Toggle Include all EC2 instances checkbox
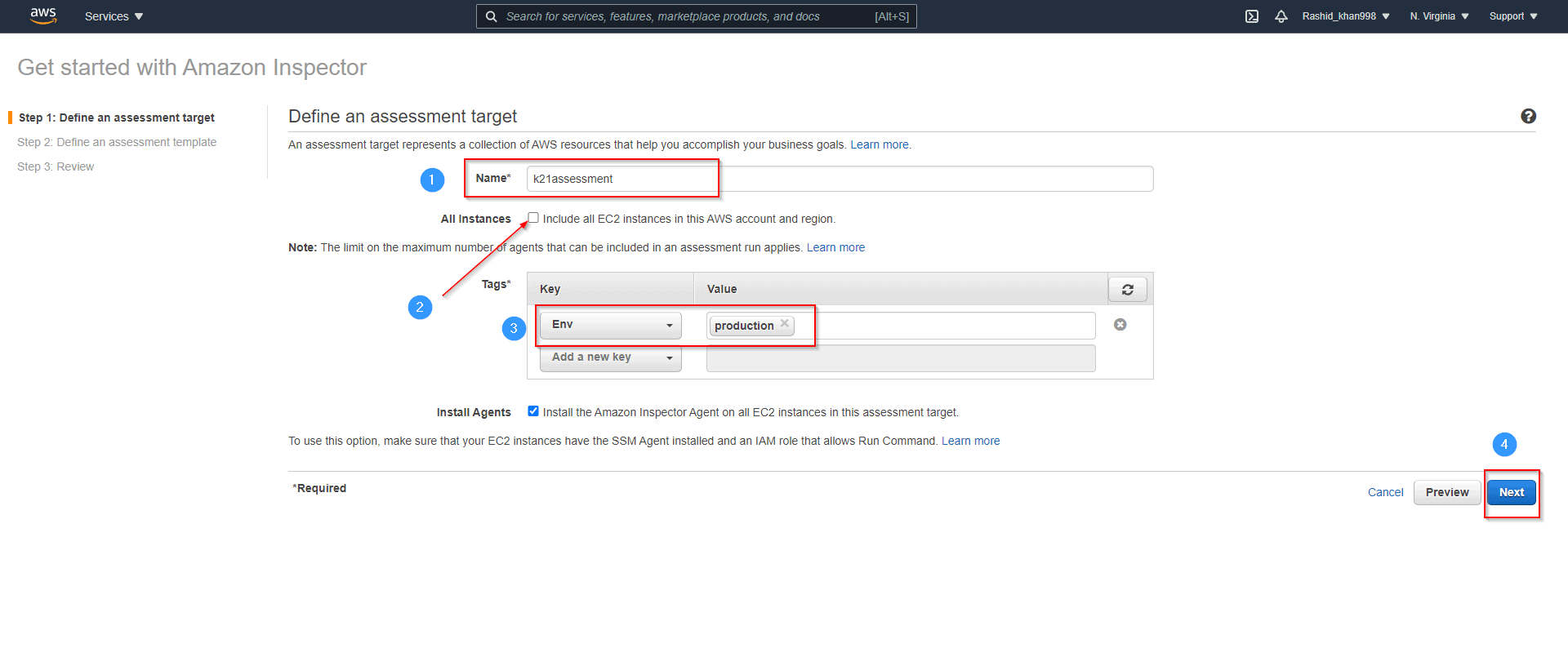The width and height of the screenshot is (1568, 657). pyautogui.click(x=533, y=218)
